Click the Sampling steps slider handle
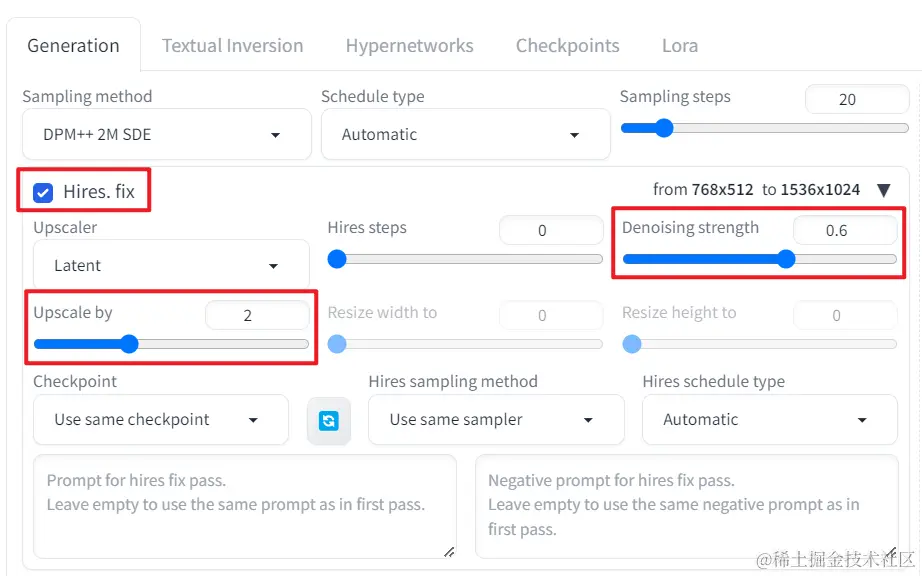This screenshot has width=922, height=576. pos(664,128)
